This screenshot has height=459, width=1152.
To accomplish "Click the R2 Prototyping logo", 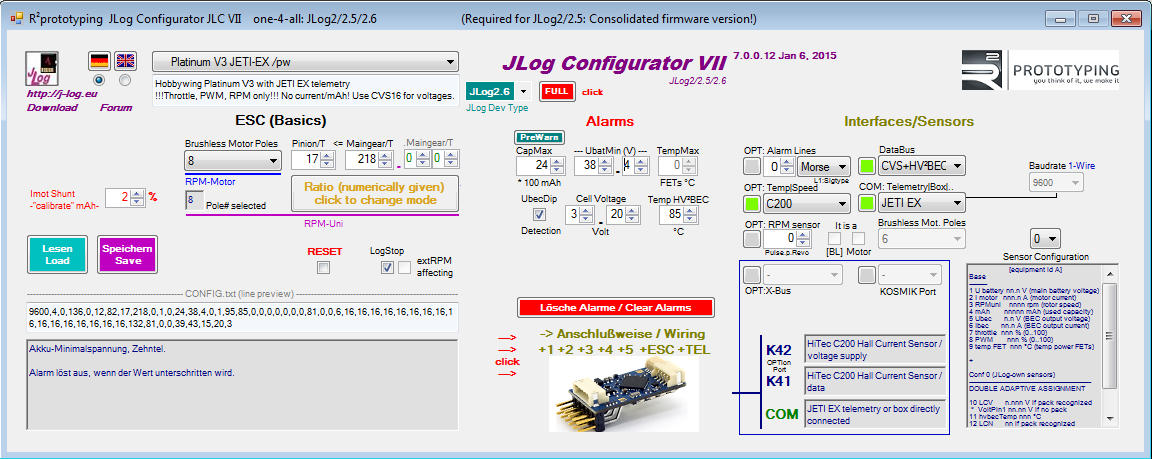I will pyautogui.click(x=1040, y=70).
